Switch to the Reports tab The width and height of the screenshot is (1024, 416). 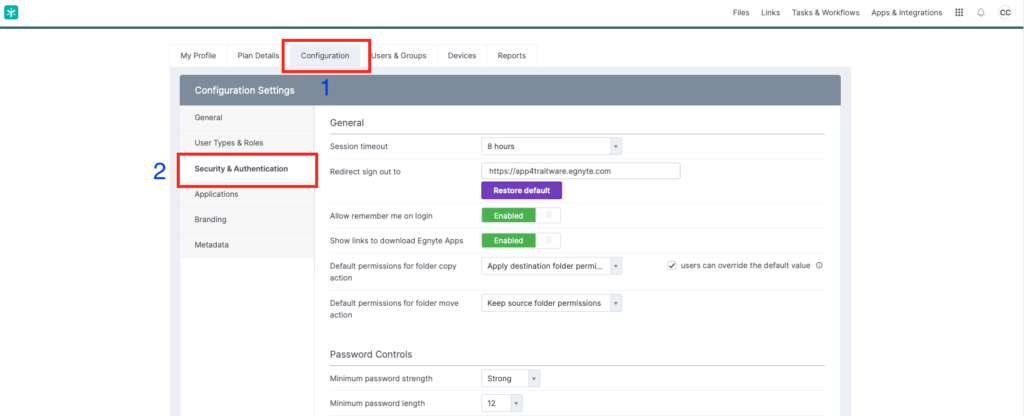(x=511, y=56)
